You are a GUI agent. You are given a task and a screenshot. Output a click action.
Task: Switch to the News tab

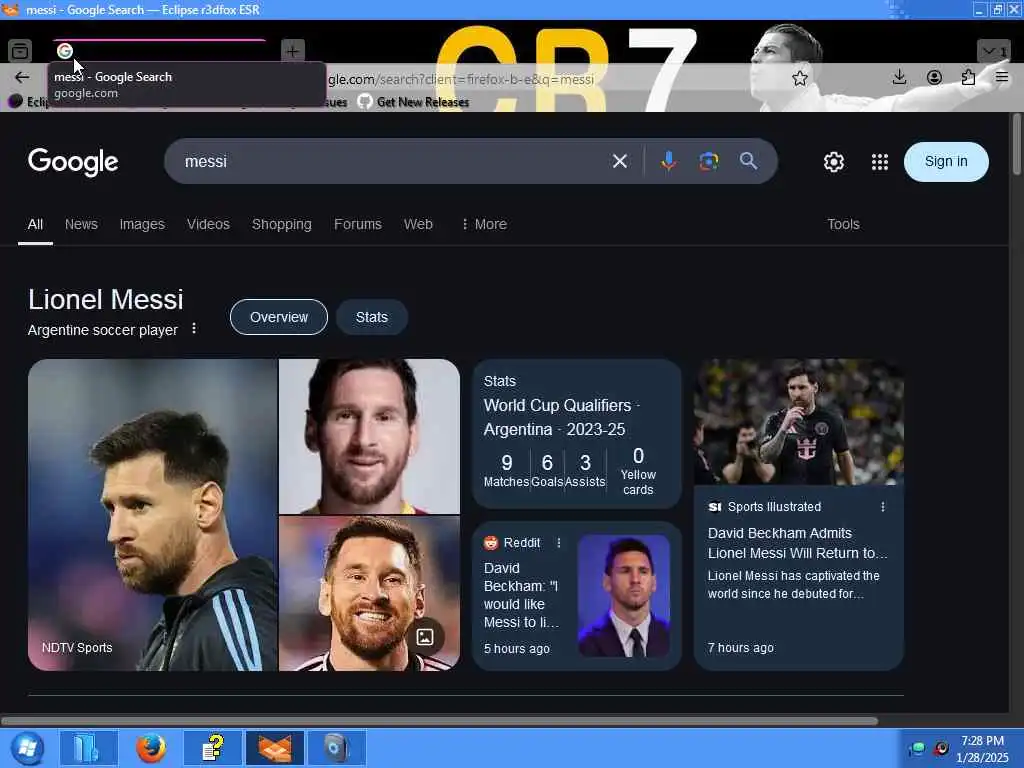[81, 224]
